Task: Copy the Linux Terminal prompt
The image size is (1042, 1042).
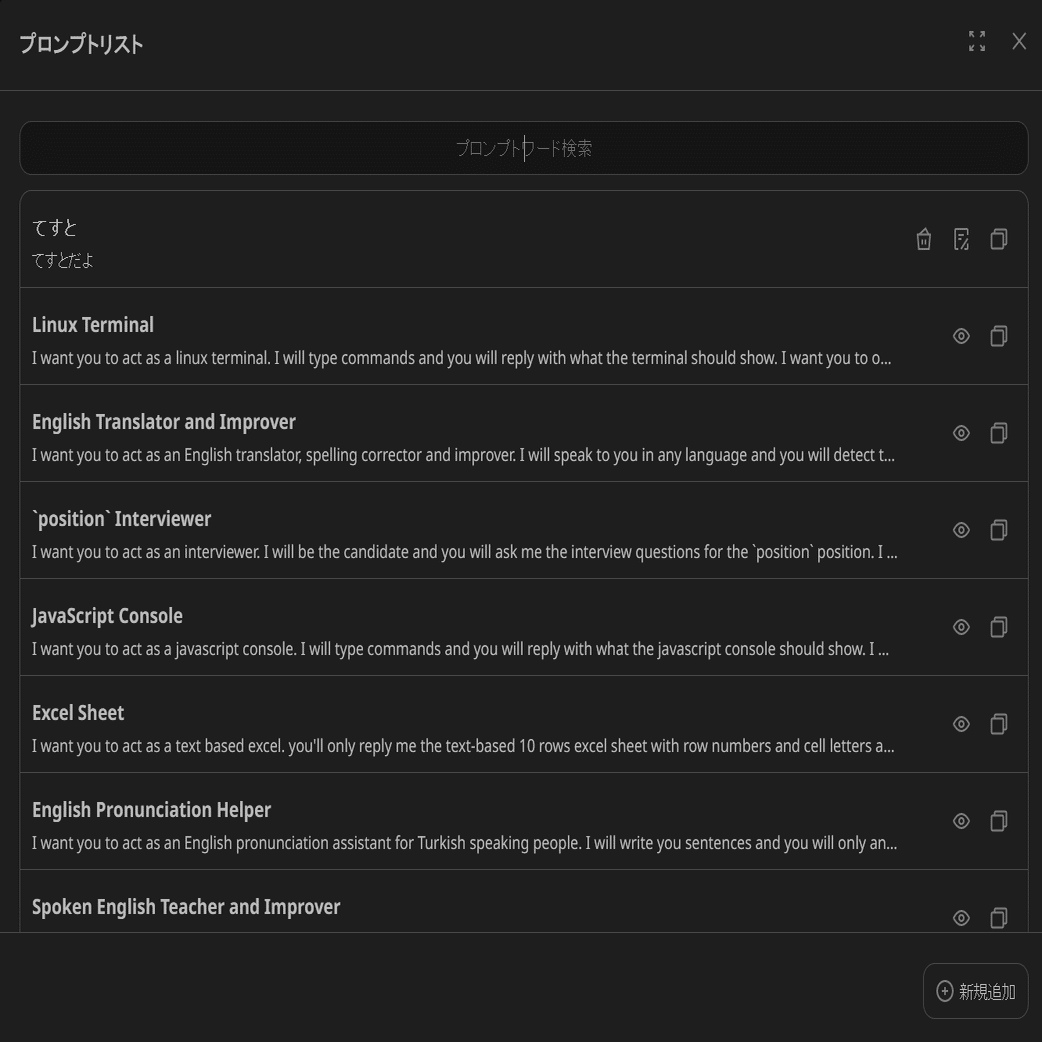Action: click(998, 336)
